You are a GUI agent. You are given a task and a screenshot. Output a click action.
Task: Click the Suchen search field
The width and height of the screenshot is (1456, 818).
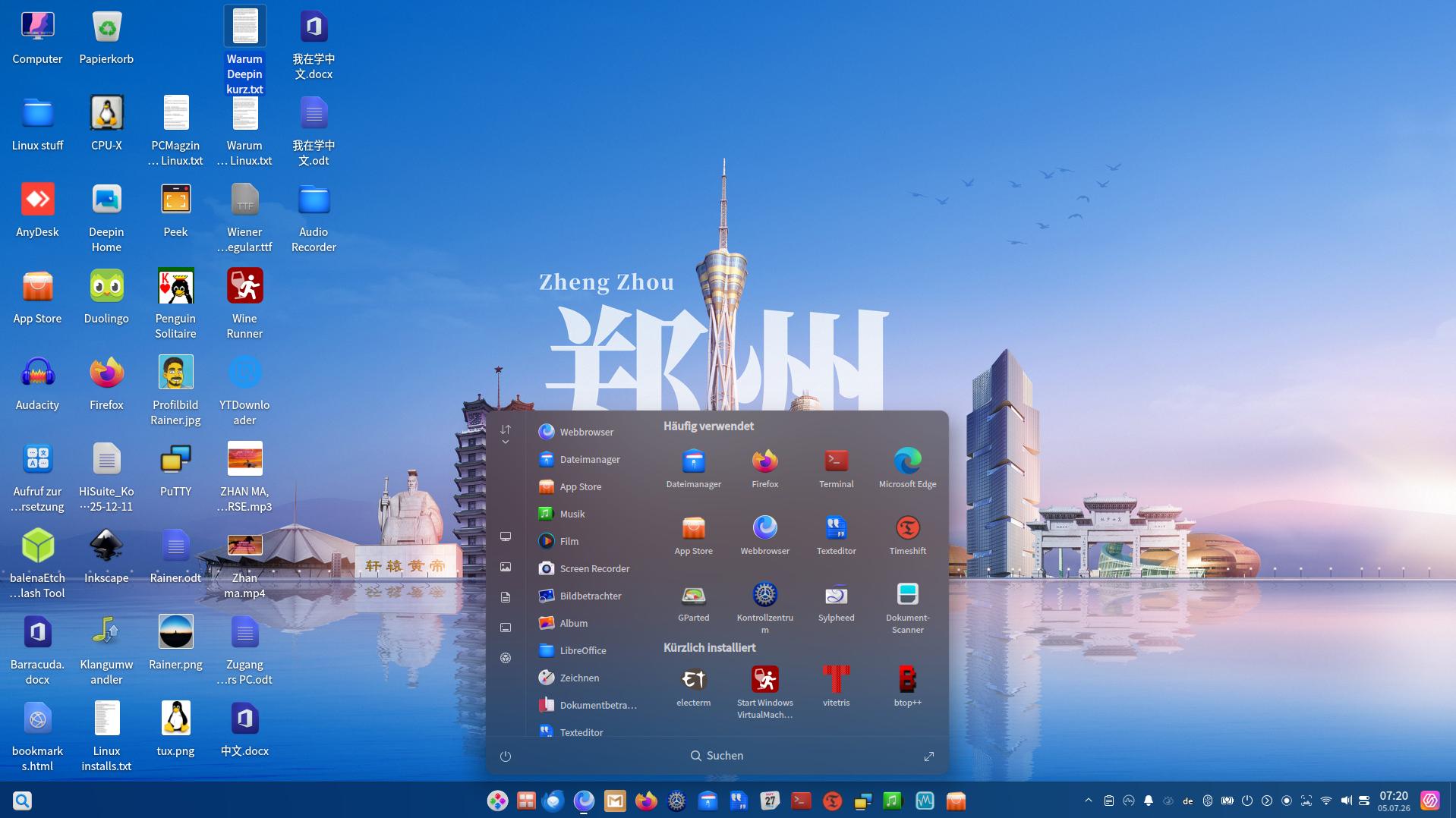pos(717,756)
